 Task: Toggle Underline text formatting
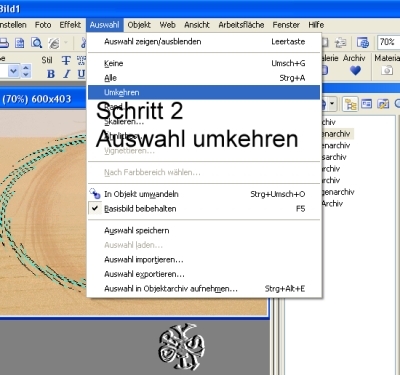81,74
